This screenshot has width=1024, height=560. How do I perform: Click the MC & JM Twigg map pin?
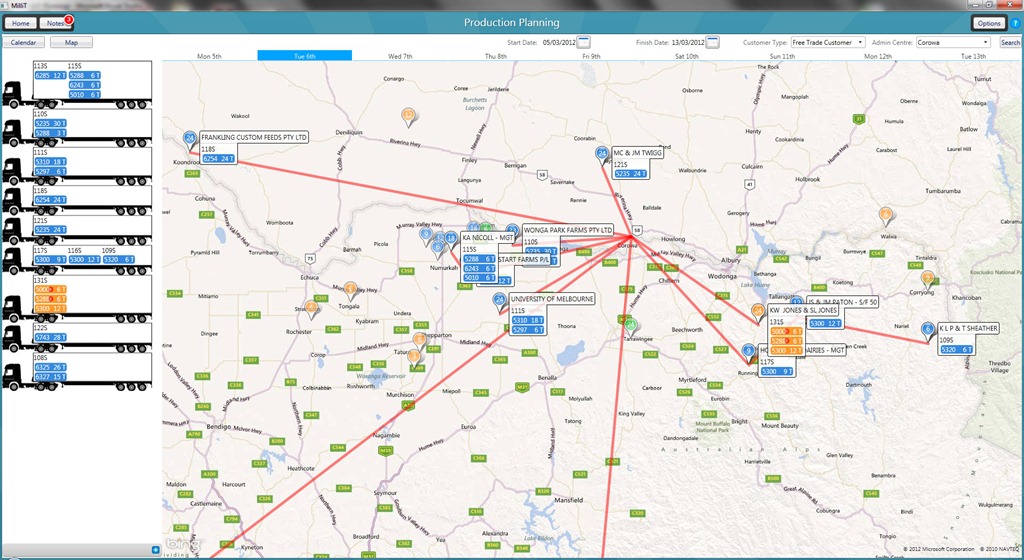[602, 154]
